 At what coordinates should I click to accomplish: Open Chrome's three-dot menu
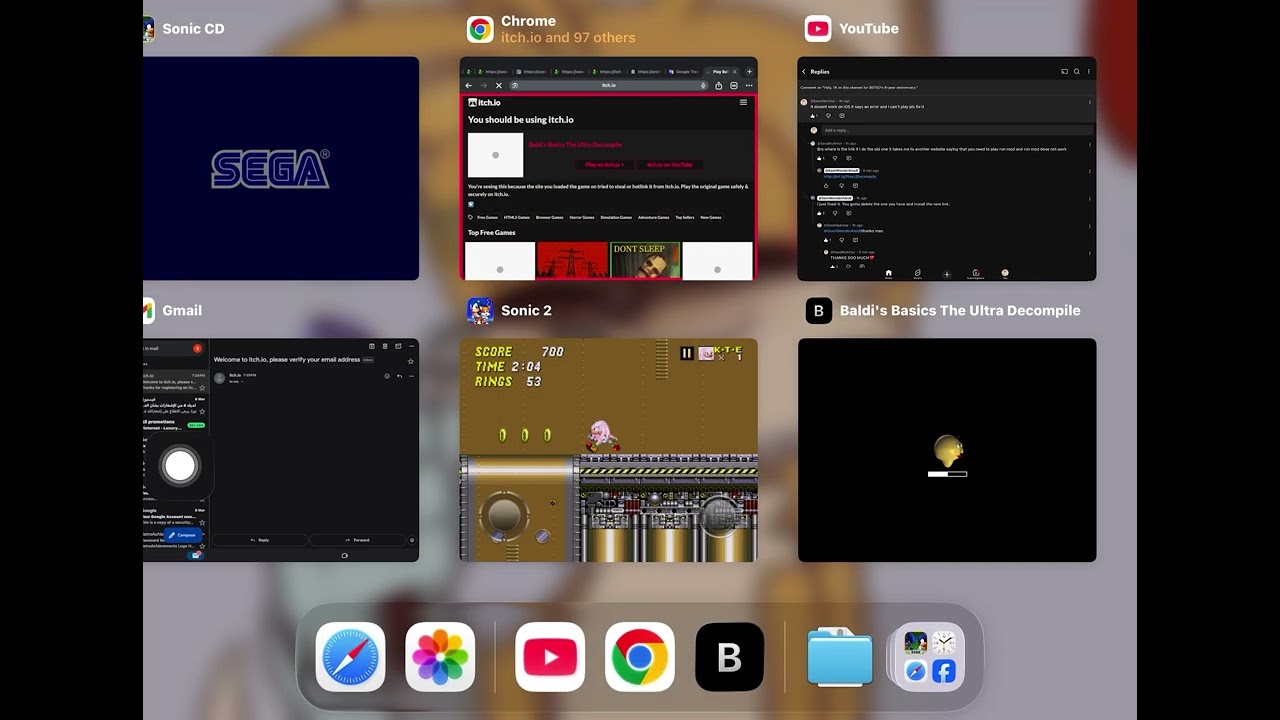click(x=749, y=85)
